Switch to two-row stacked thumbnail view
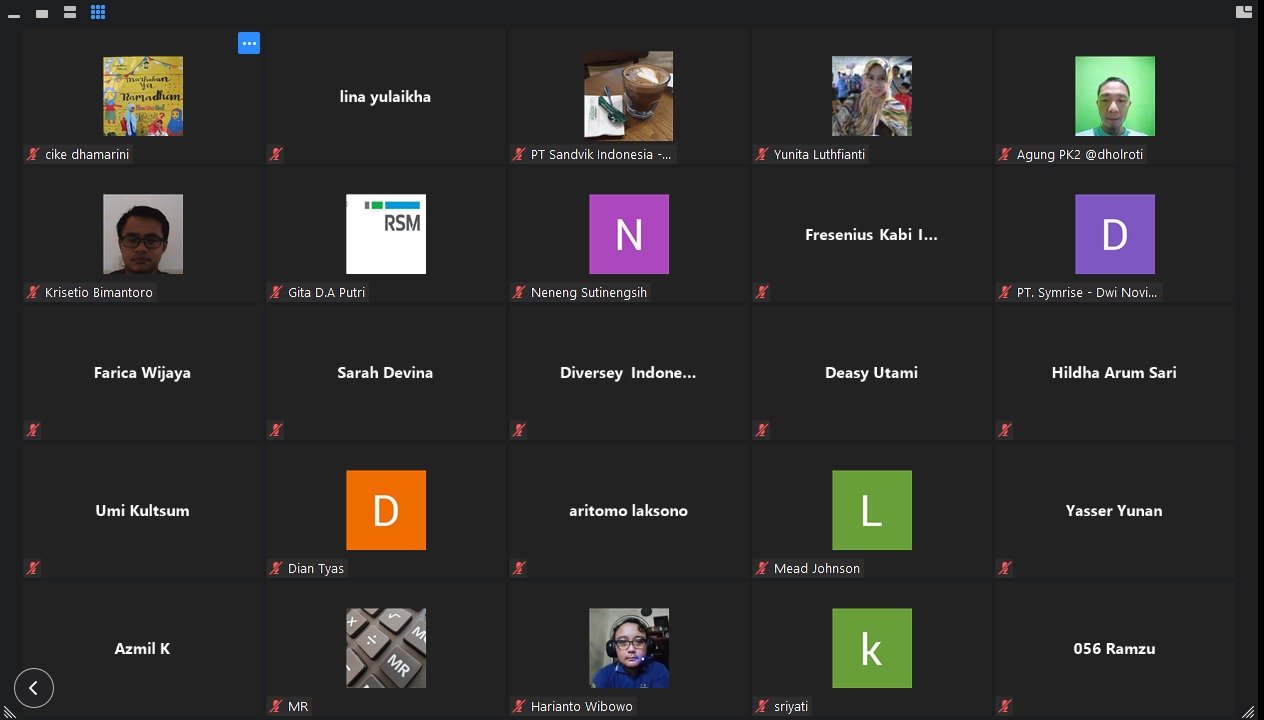This screenshot has height=720, width=1264. click(70, 13)
